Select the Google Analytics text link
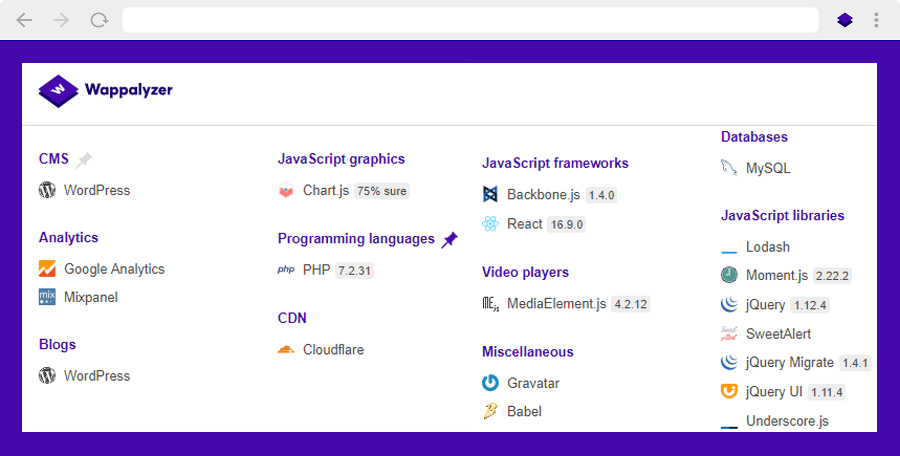900x456 pixels. 114,269
